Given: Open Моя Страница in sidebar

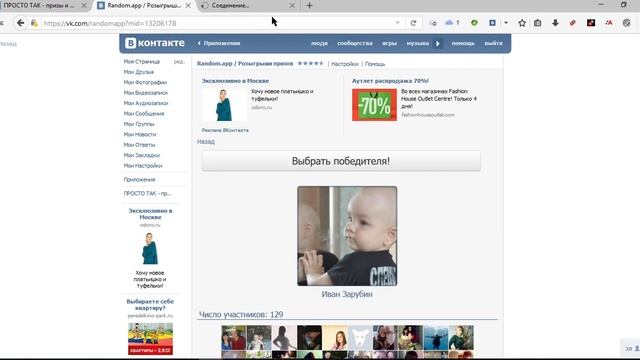Looking at the screenshot, I should coord(142,62).
